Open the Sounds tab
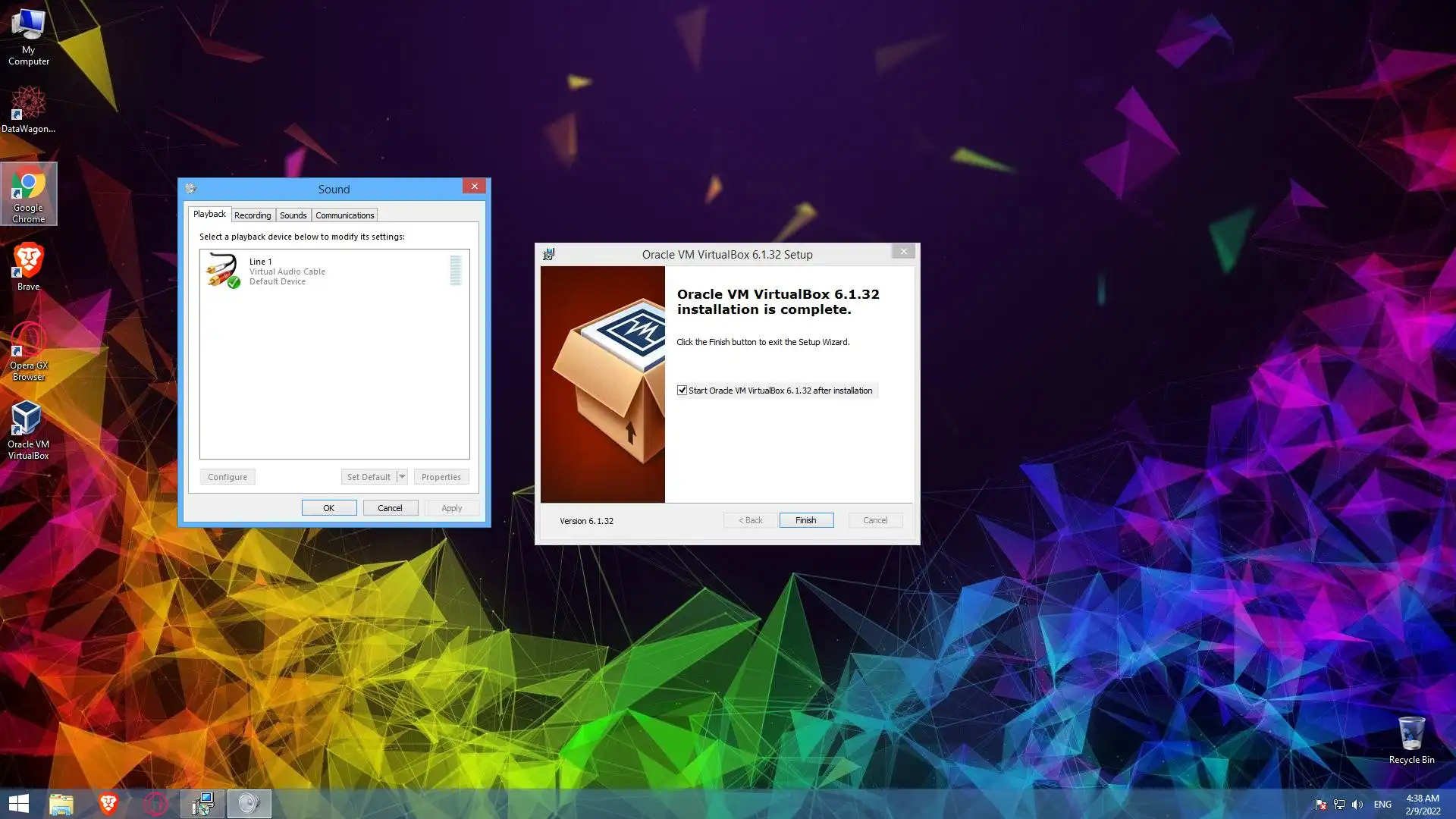 tap(293, 215)
